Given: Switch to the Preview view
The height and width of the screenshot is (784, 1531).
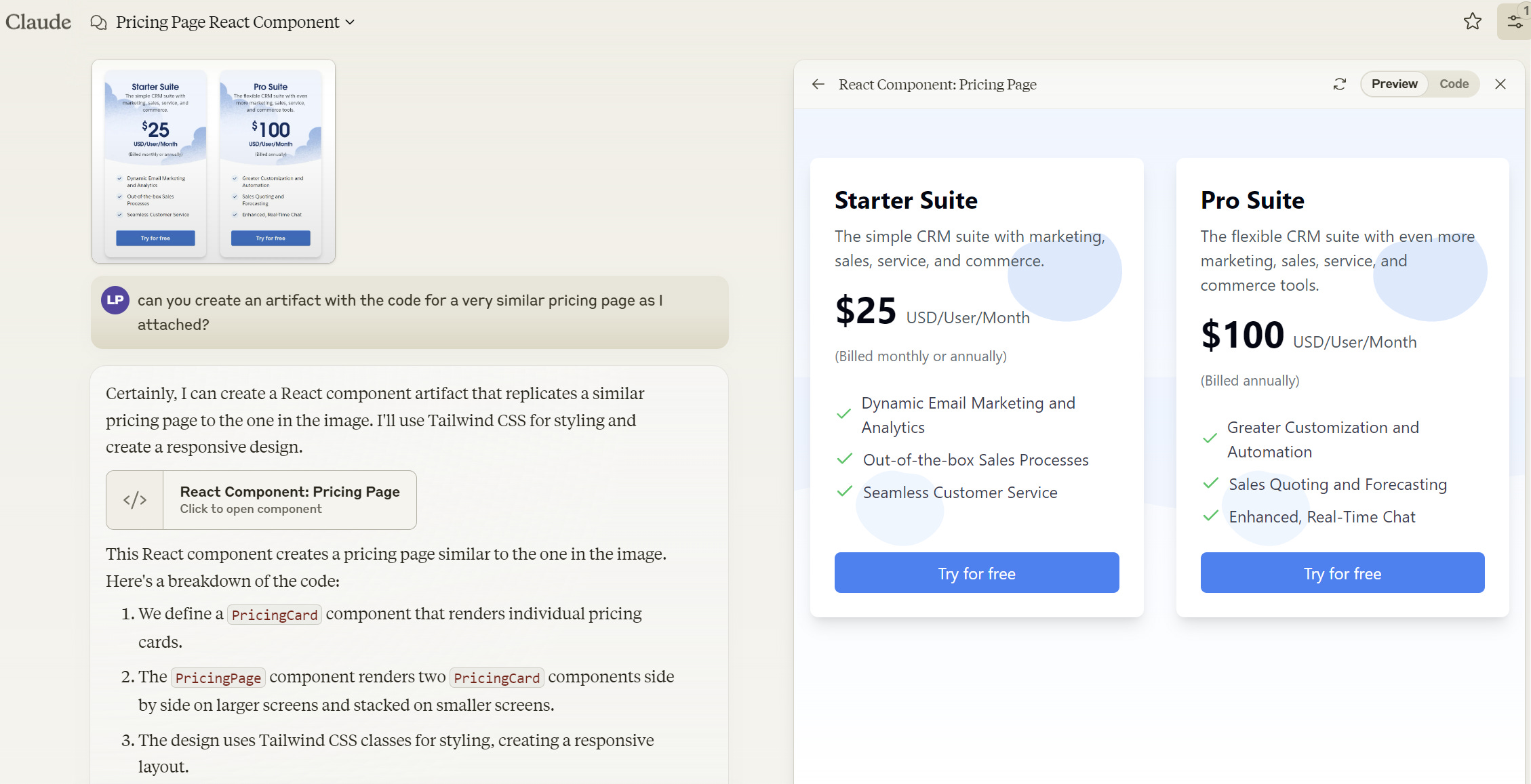Looking at the screenshot, I should (x=1394, y=84).
